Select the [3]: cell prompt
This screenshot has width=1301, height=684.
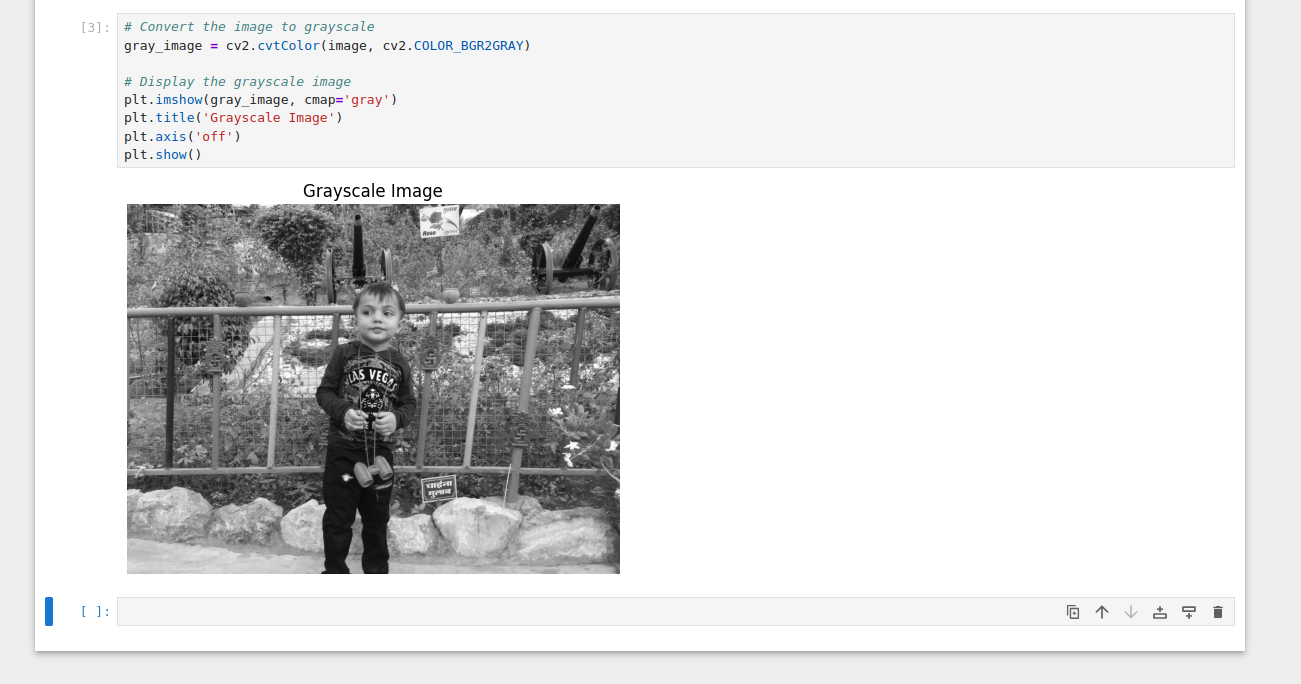click(x=95, y=27)
